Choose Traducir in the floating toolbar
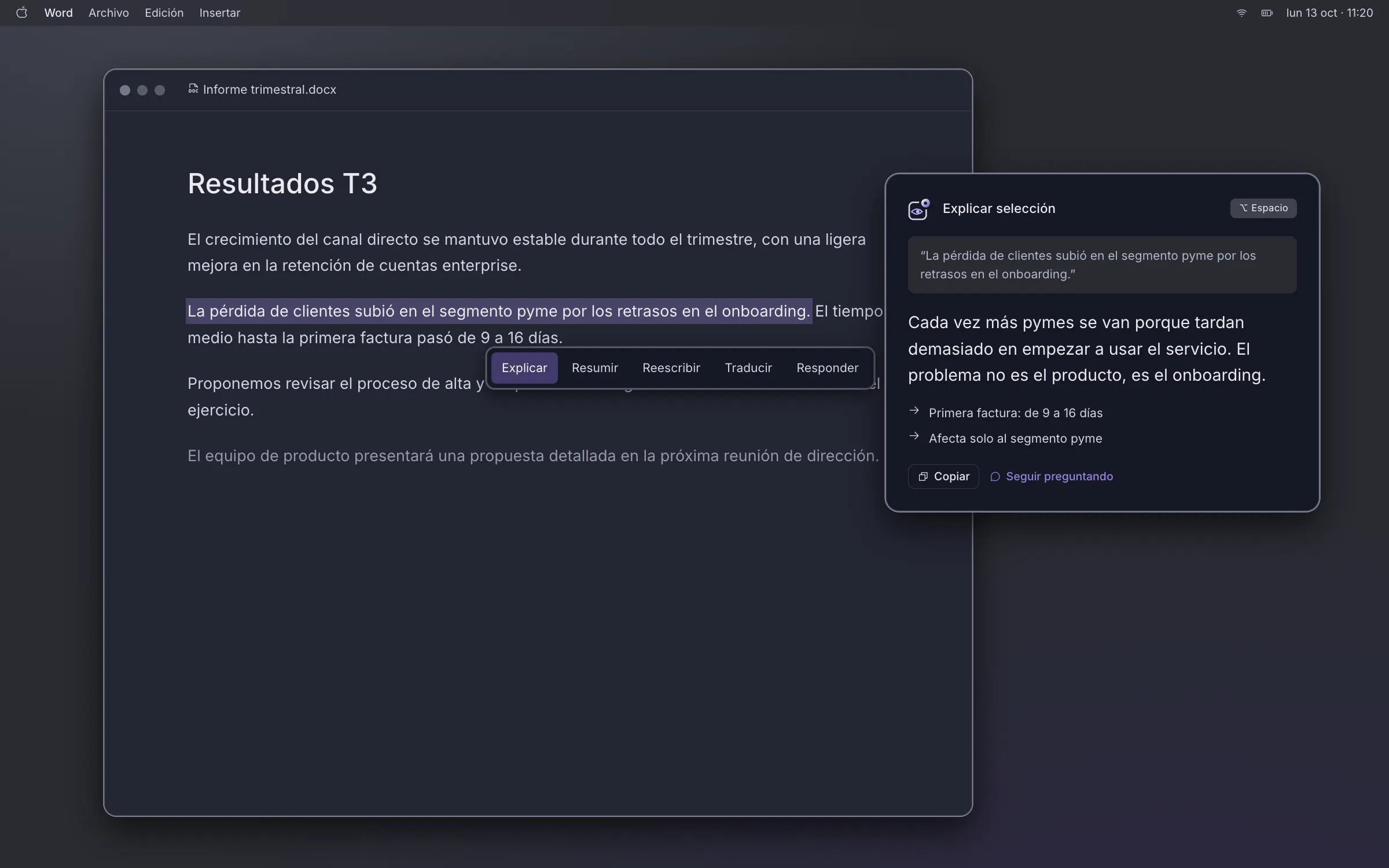This screenshot has height=868, width=1389. [748, 368]
